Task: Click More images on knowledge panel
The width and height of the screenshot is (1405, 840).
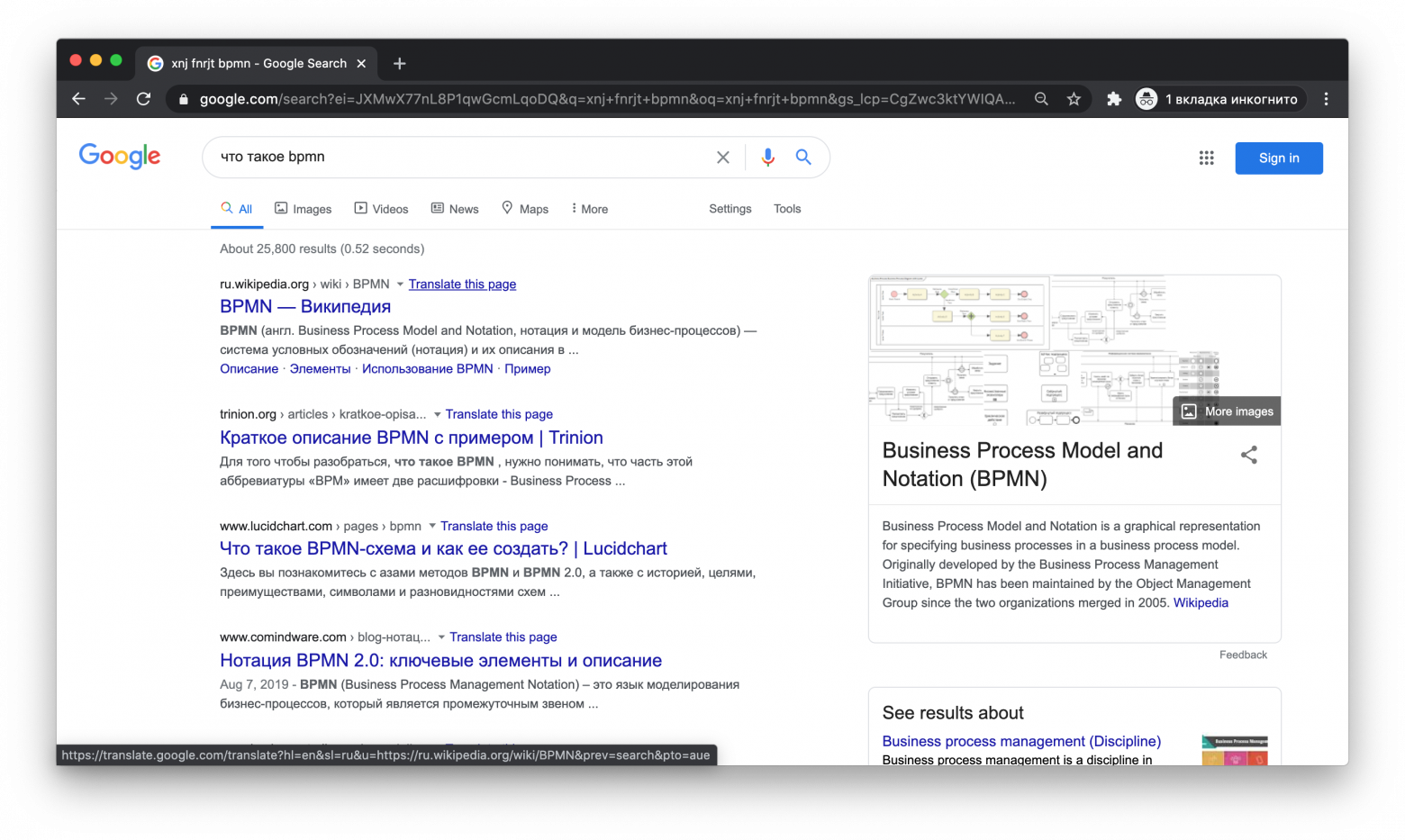Action: point(1228,411)
